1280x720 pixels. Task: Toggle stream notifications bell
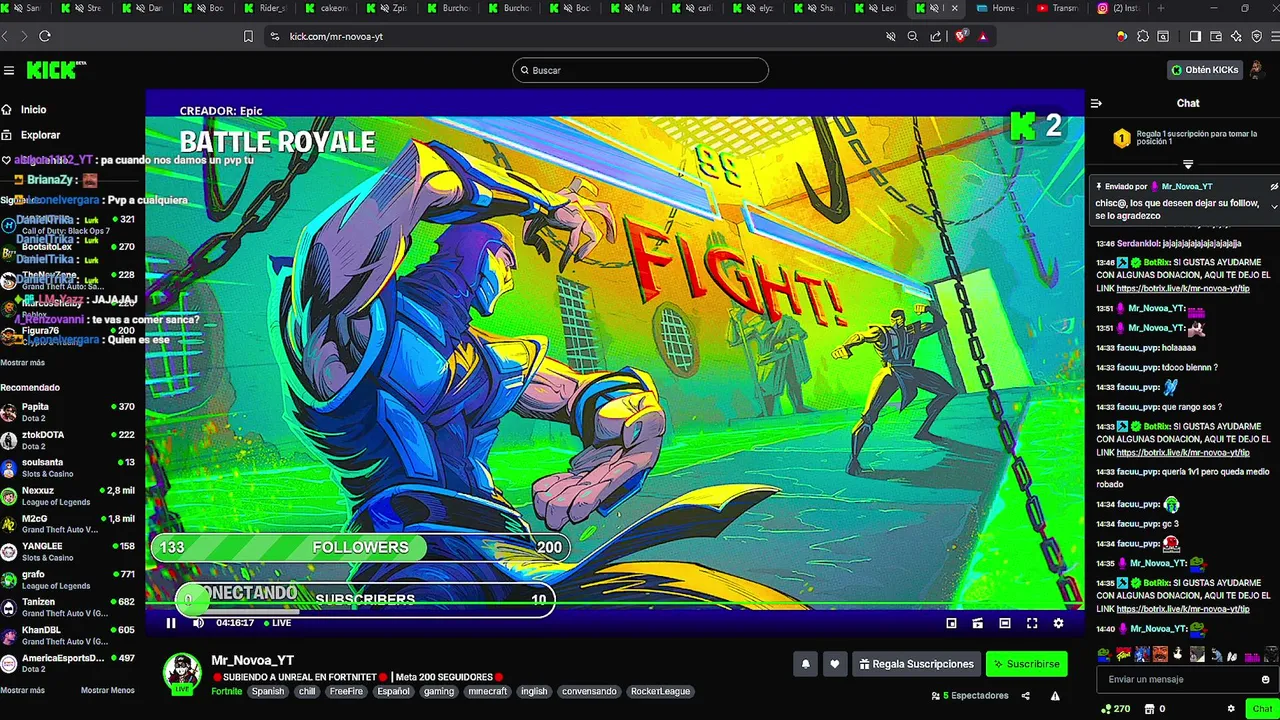tap(806, 664)
